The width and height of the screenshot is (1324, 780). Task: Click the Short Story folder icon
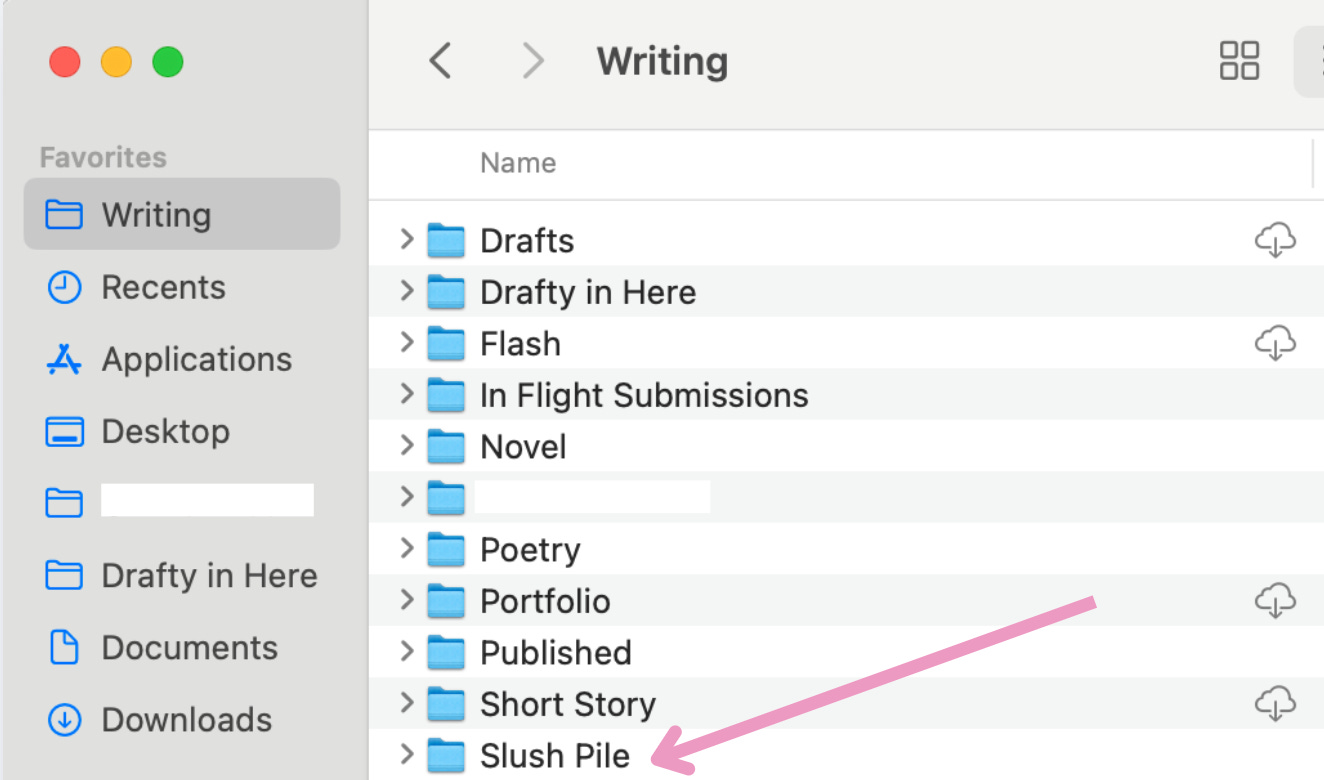click(x=446, y=703)
